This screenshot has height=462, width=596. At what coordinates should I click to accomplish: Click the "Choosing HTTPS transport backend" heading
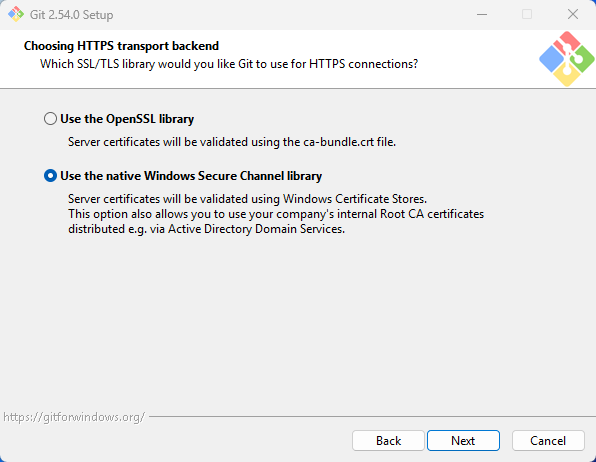coord(121,46)
